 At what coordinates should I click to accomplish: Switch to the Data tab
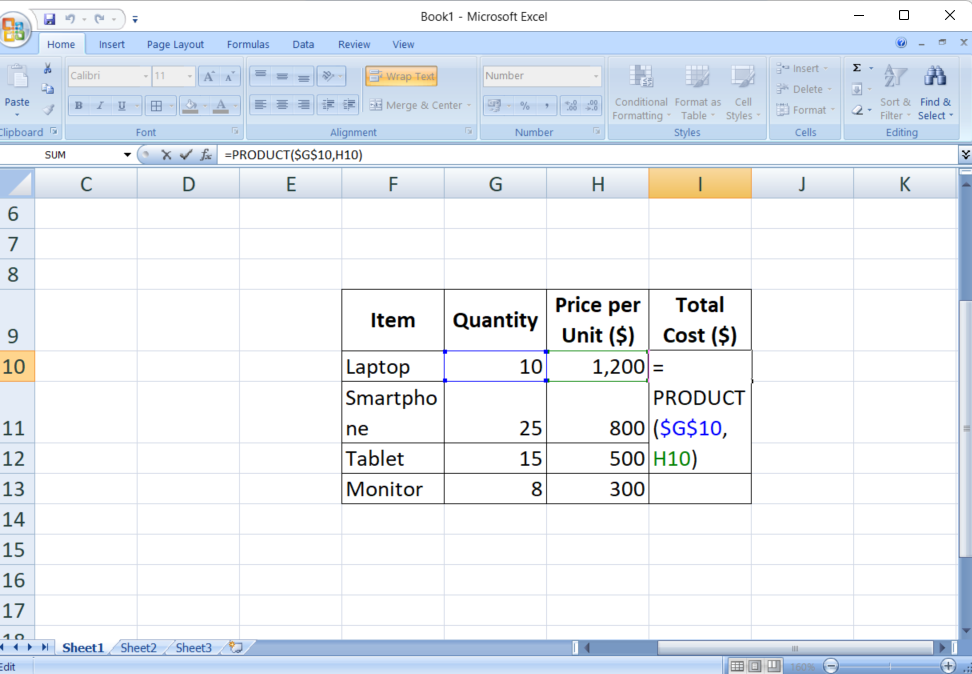pyautogui.click(x=303, y=45)
